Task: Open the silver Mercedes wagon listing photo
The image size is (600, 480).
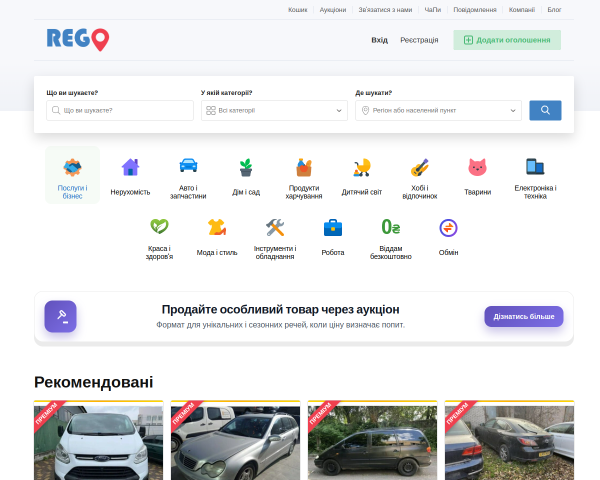Action: click(236, 442)
